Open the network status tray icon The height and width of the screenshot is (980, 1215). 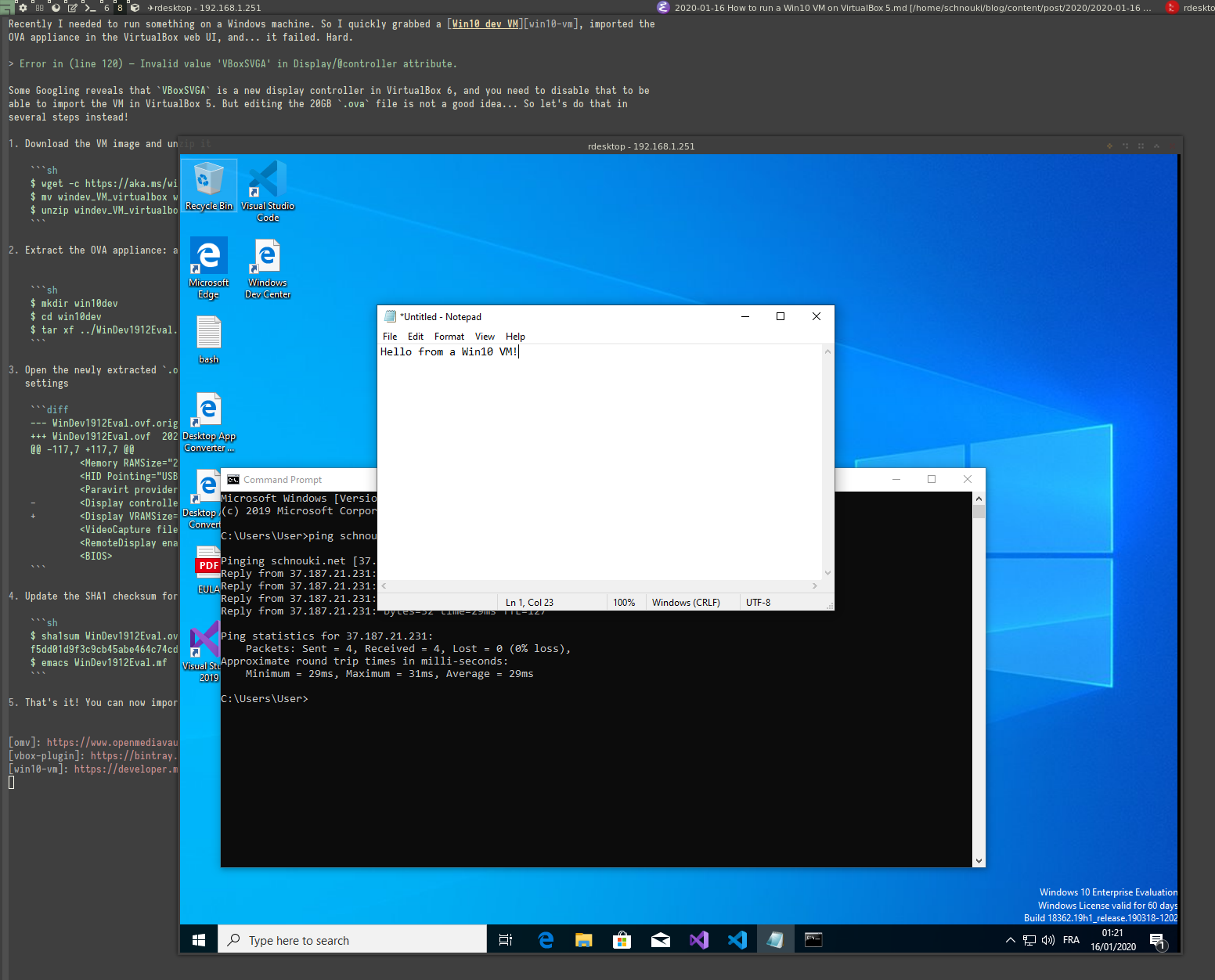click(1029, 940)
